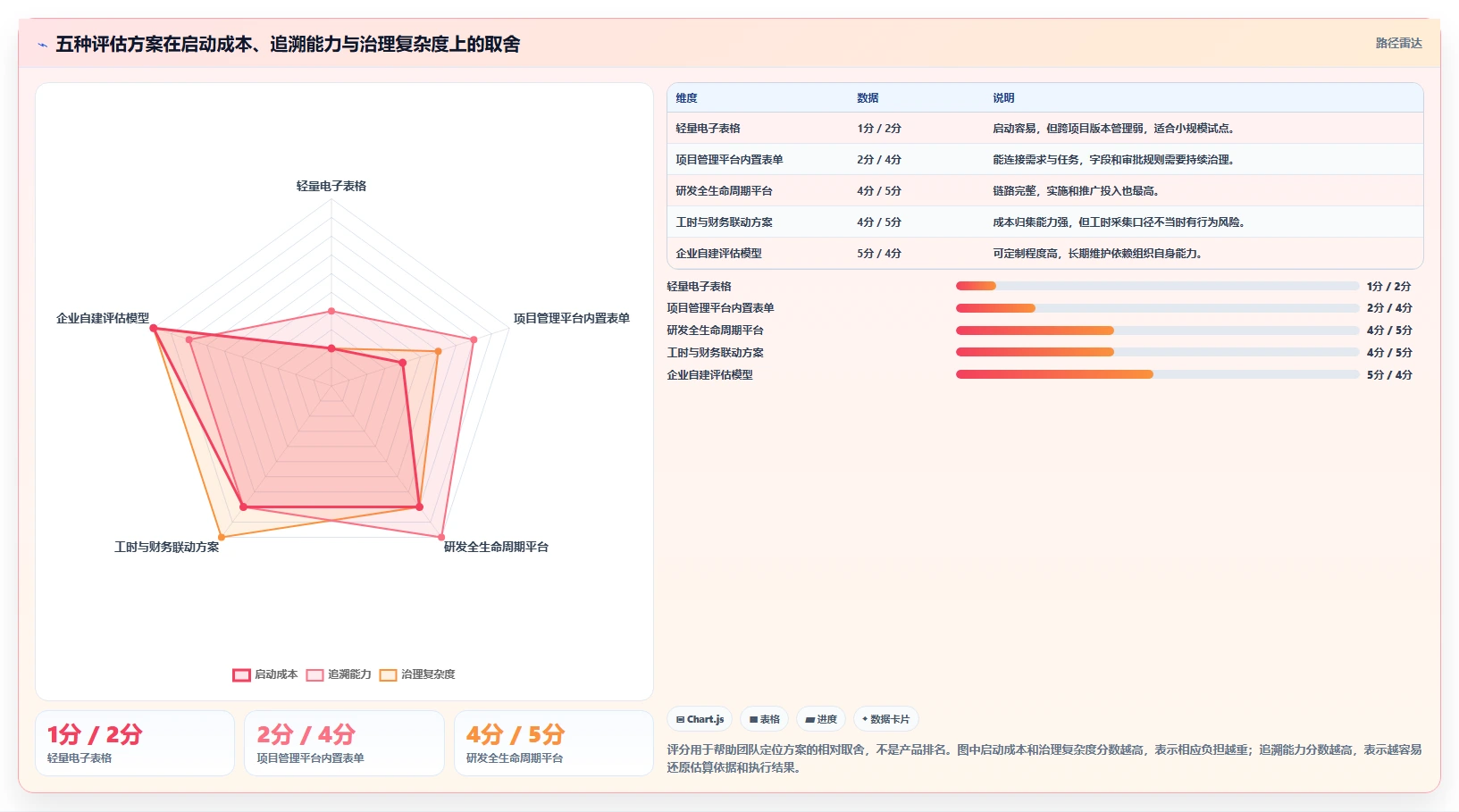Click the 进度 tag chip
Screen dimensions: 1459x812
821,719
